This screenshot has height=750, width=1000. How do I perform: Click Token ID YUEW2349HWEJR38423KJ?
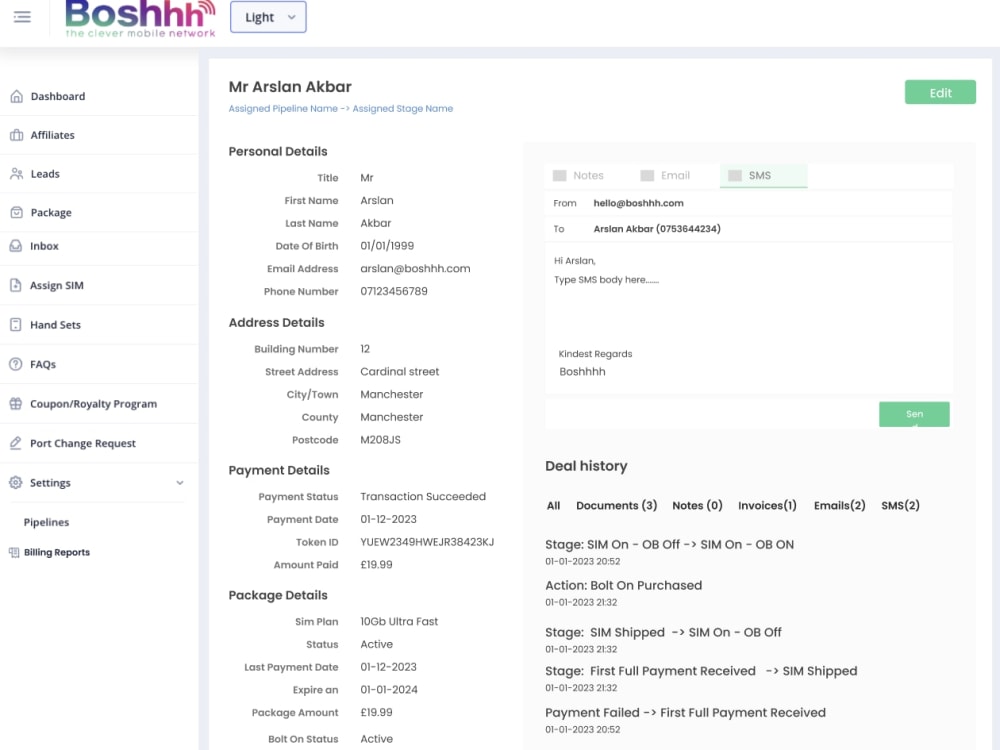point(427,542)
